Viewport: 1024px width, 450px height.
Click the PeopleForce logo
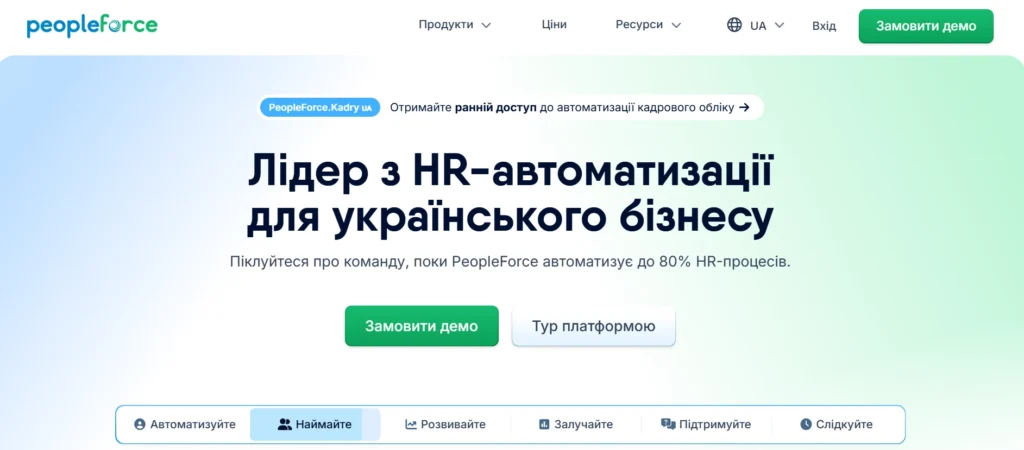click(x=92, y=25)
